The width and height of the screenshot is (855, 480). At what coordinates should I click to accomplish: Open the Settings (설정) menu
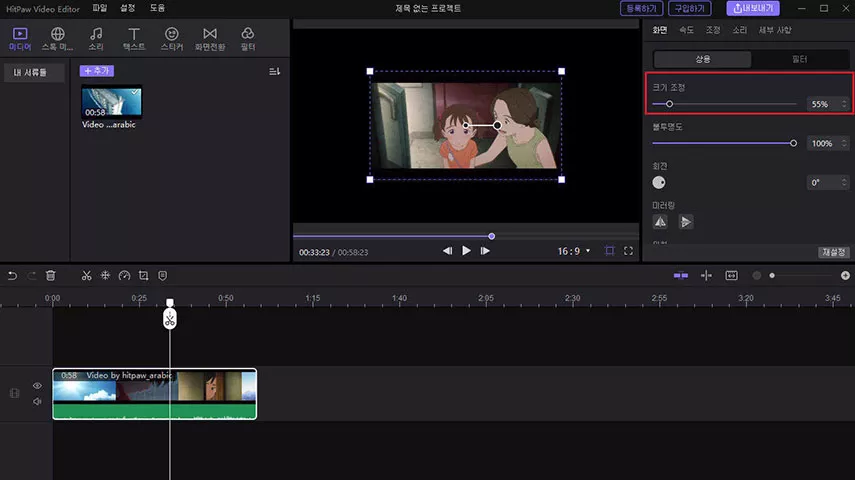point(128,8)
